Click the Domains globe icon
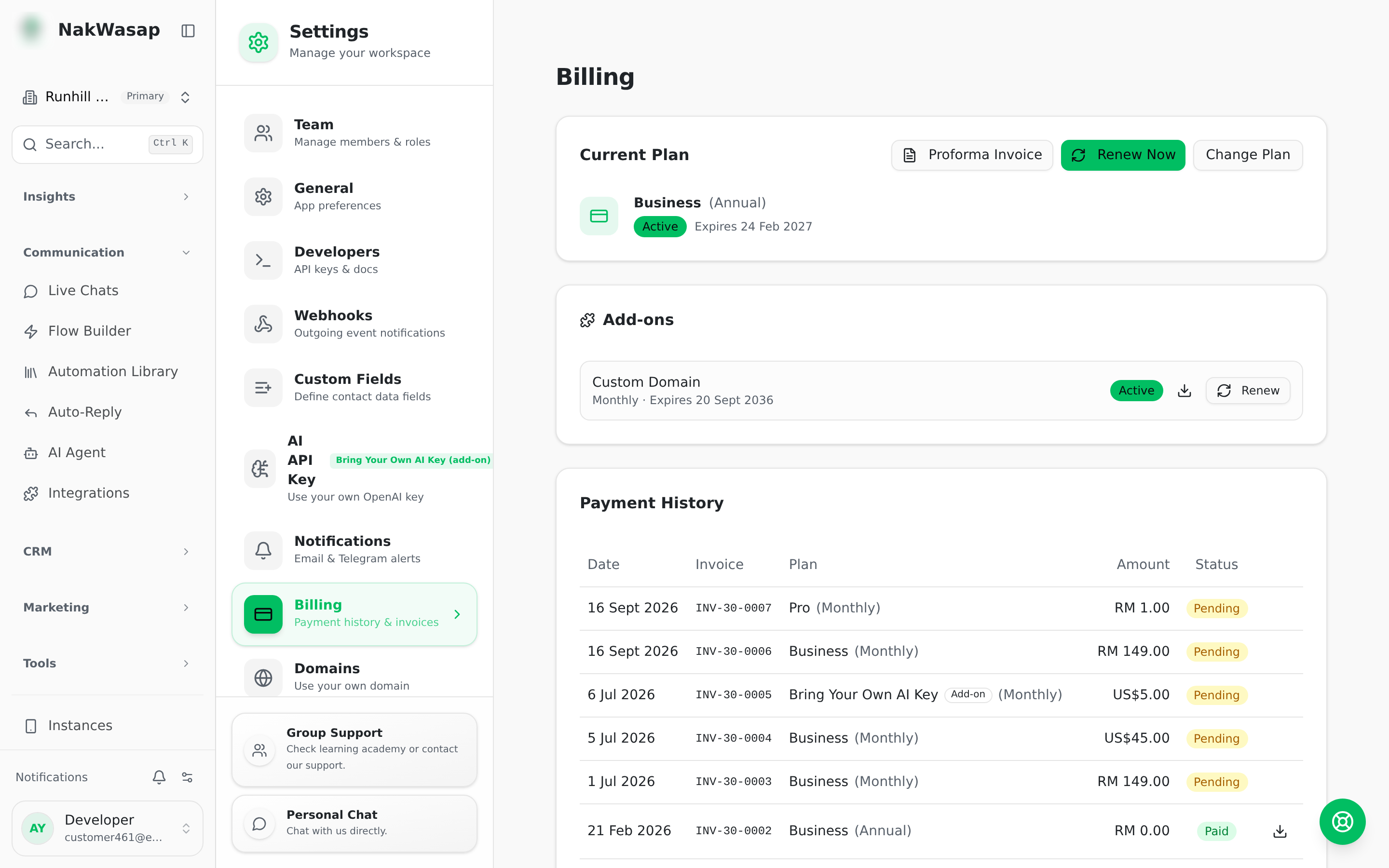The height and width of the screenshot is (868, 1389). click(263, 678)
